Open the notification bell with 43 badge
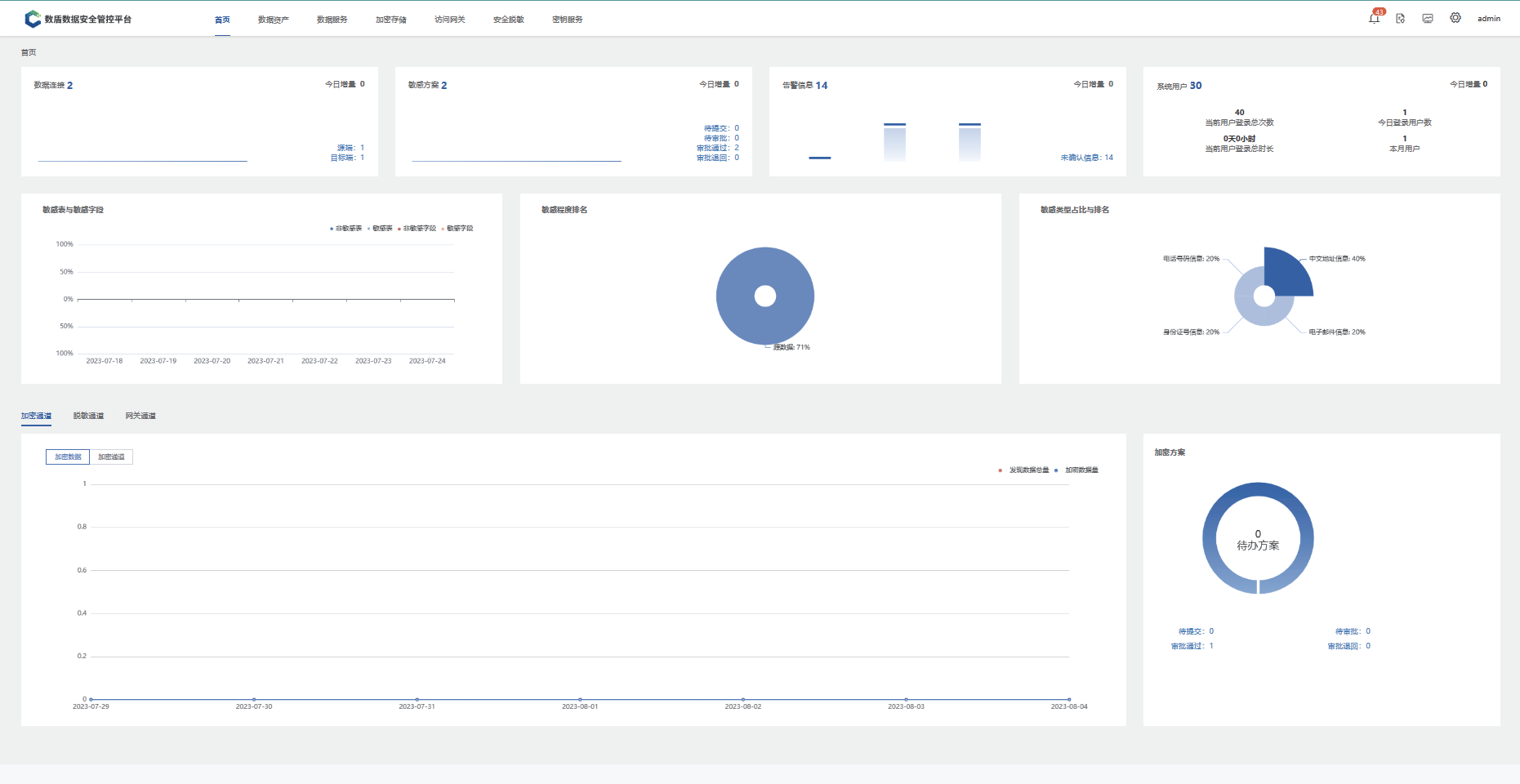This screenshot has width=1520, height=784. tap(1375, 19)
